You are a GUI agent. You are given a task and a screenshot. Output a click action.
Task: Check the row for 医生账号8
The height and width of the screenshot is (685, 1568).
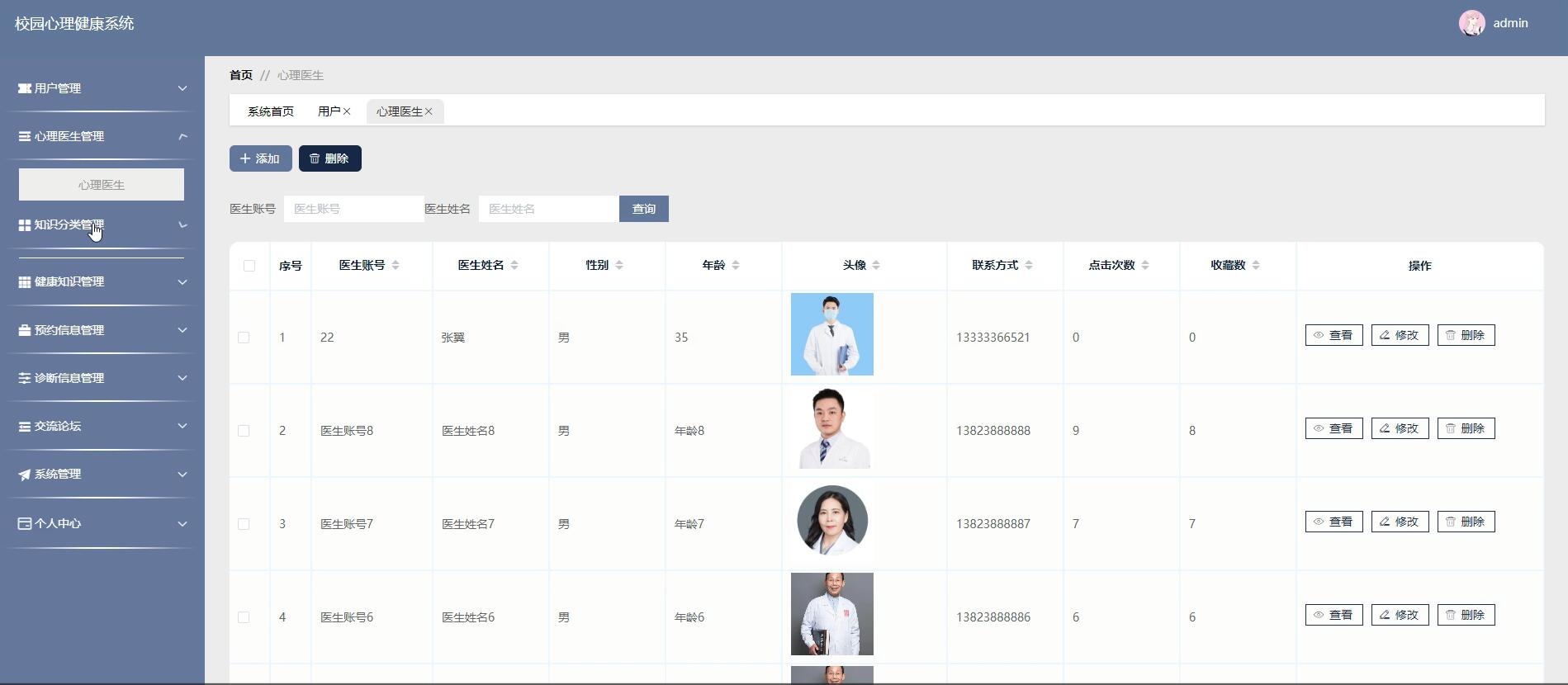(244, 431)
